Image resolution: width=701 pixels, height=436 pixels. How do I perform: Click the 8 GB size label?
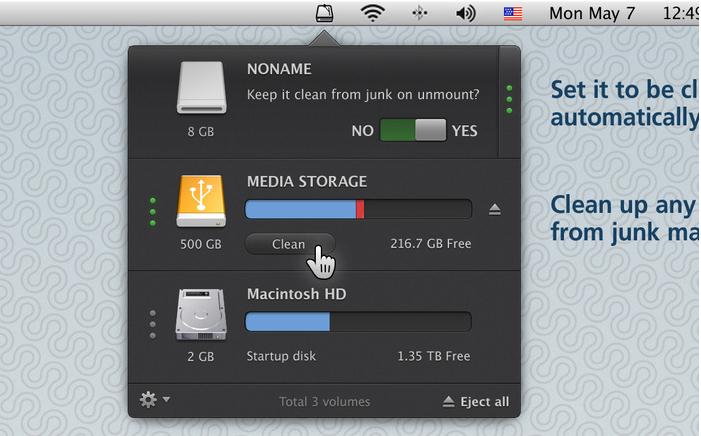(201, 131)
